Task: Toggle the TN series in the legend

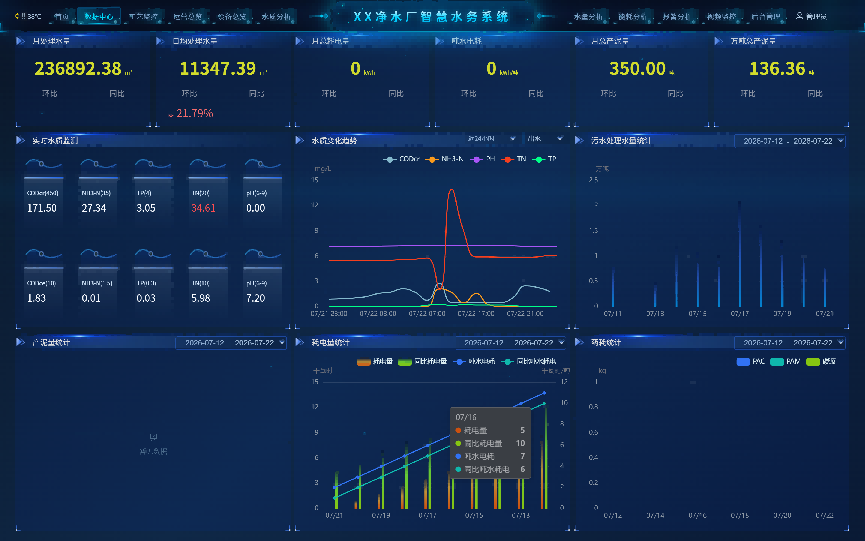Action: point(513,159)
